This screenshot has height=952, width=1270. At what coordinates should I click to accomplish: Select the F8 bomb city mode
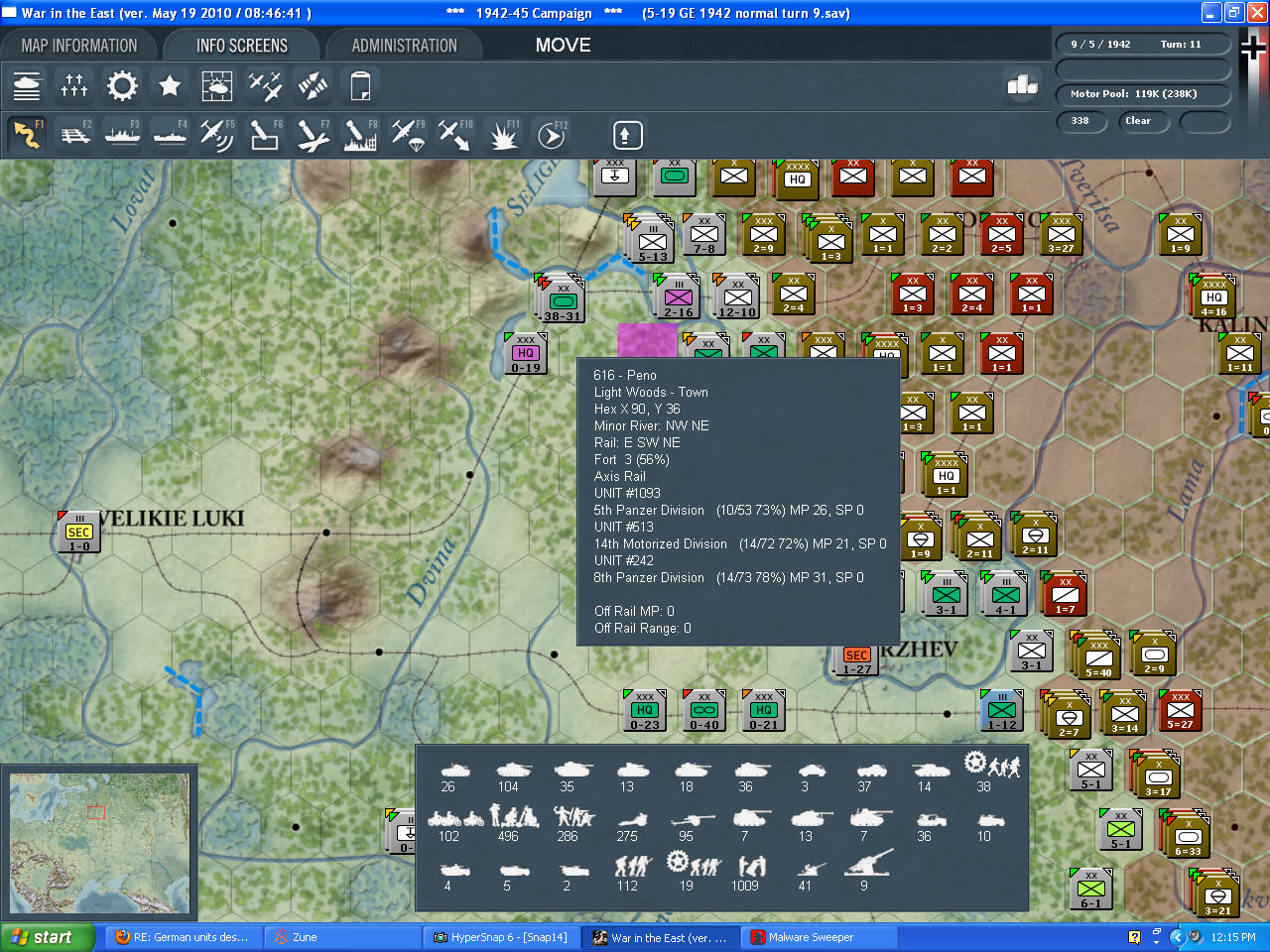pos(360,135)
